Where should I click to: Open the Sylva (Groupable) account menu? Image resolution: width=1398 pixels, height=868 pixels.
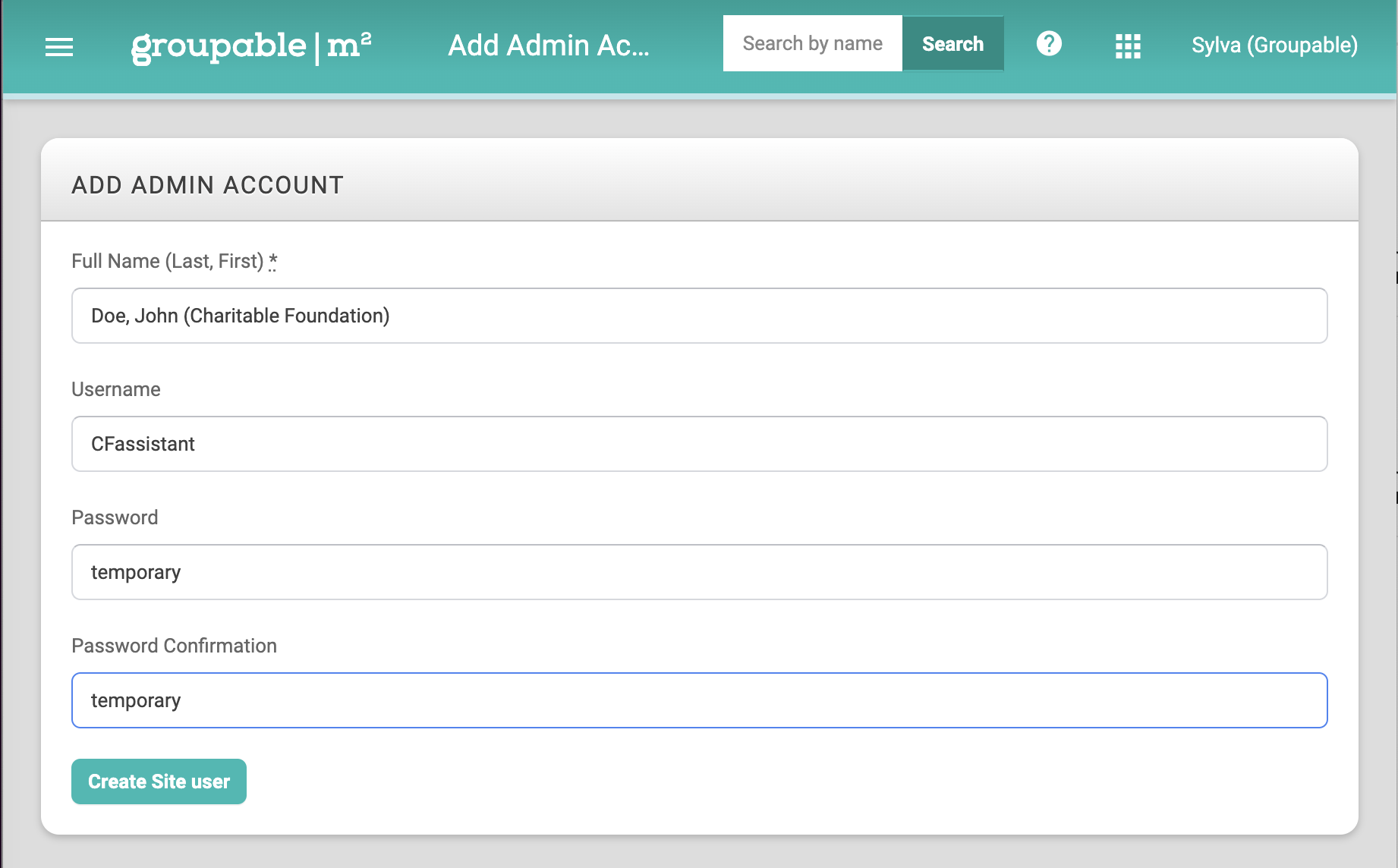pos(1274,46)
